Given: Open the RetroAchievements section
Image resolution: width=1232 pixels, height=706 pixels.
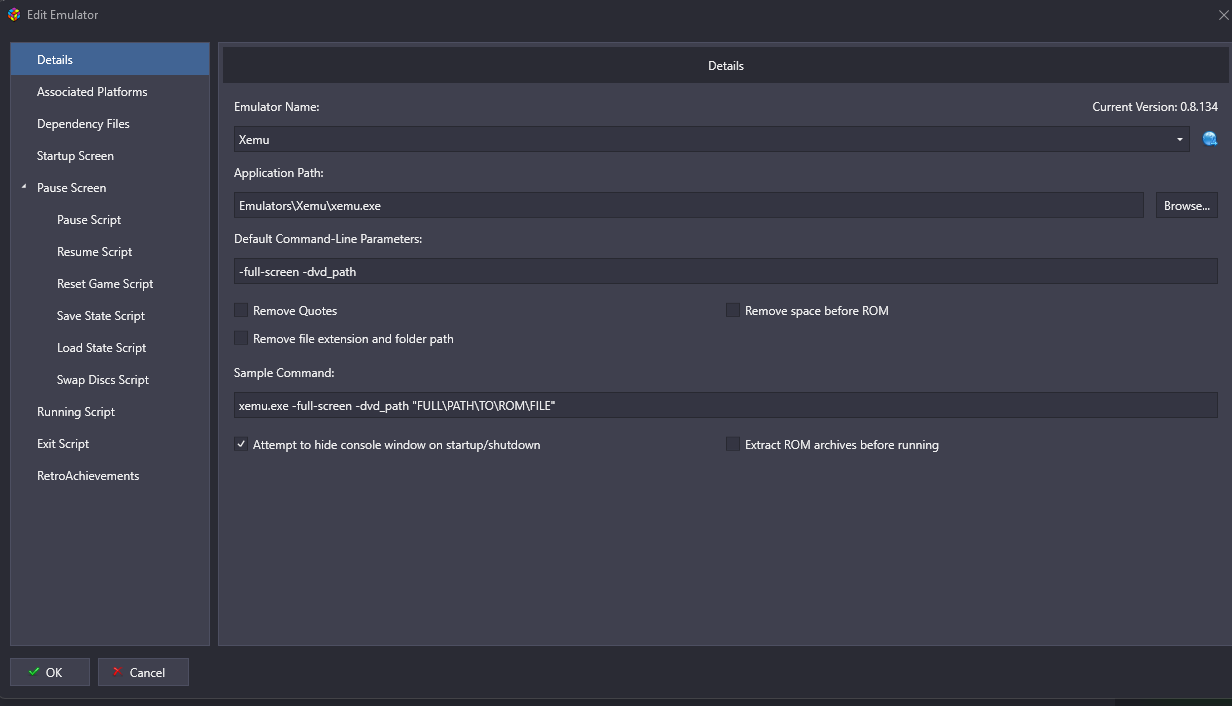Looking at the screenshot, I should tap(88, 476).
